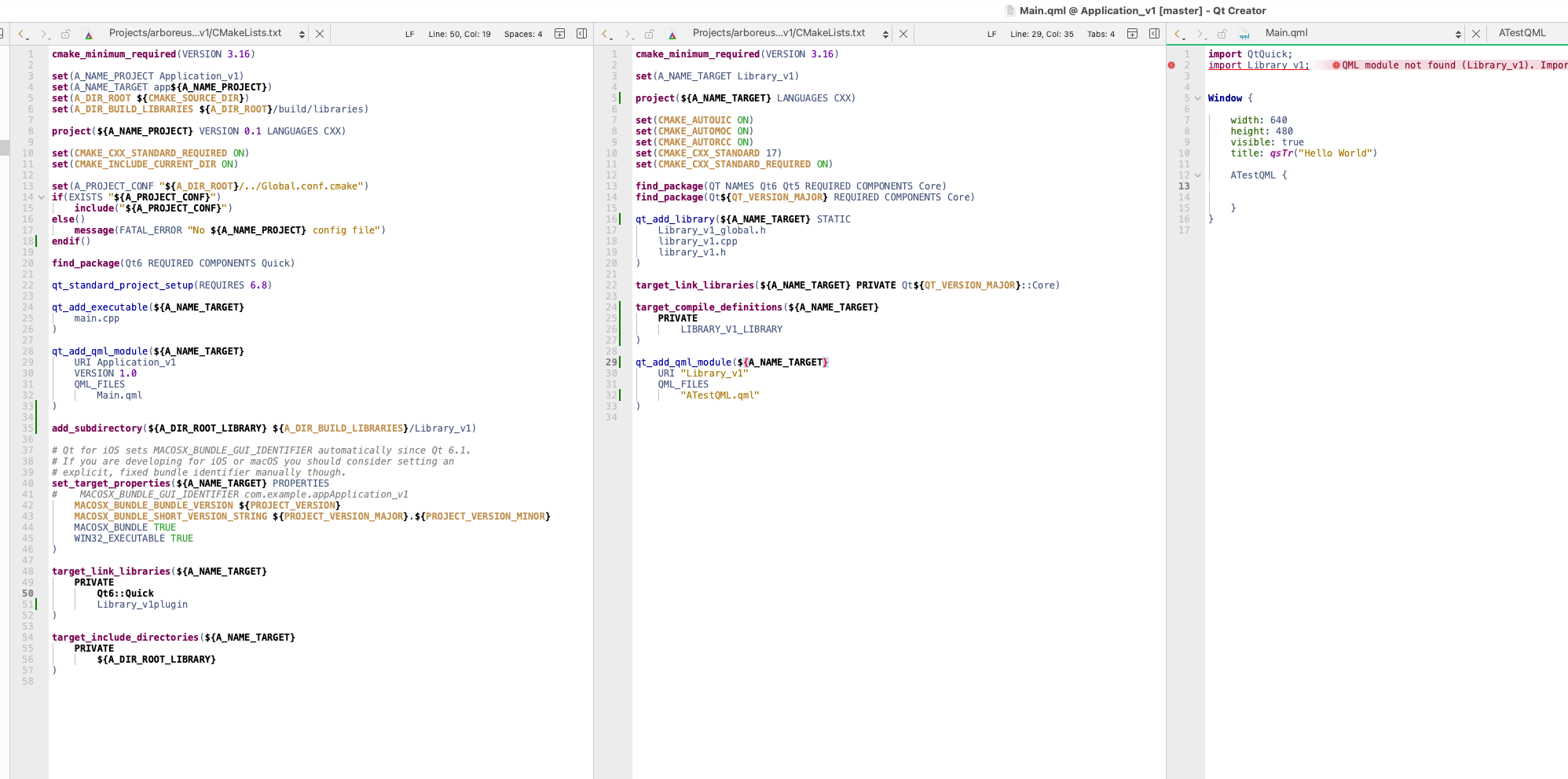Image resolution: width=1568 pixels, height=779 pixels.
Task: Split the middle editor pane
Action: pyautogui.click(x=1133, y=34)
